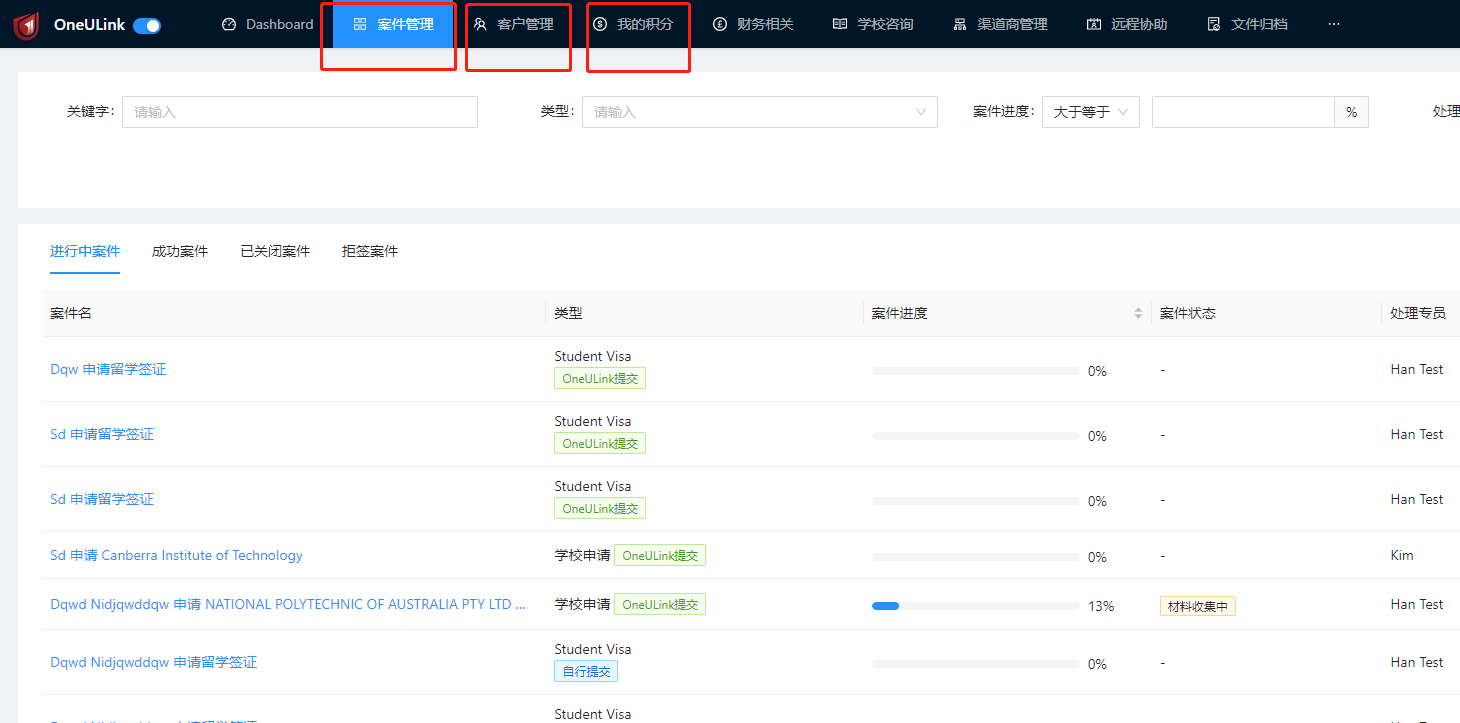1460x723 pixels.
Task: Click the 类型 column header
Action: point(568,313)
